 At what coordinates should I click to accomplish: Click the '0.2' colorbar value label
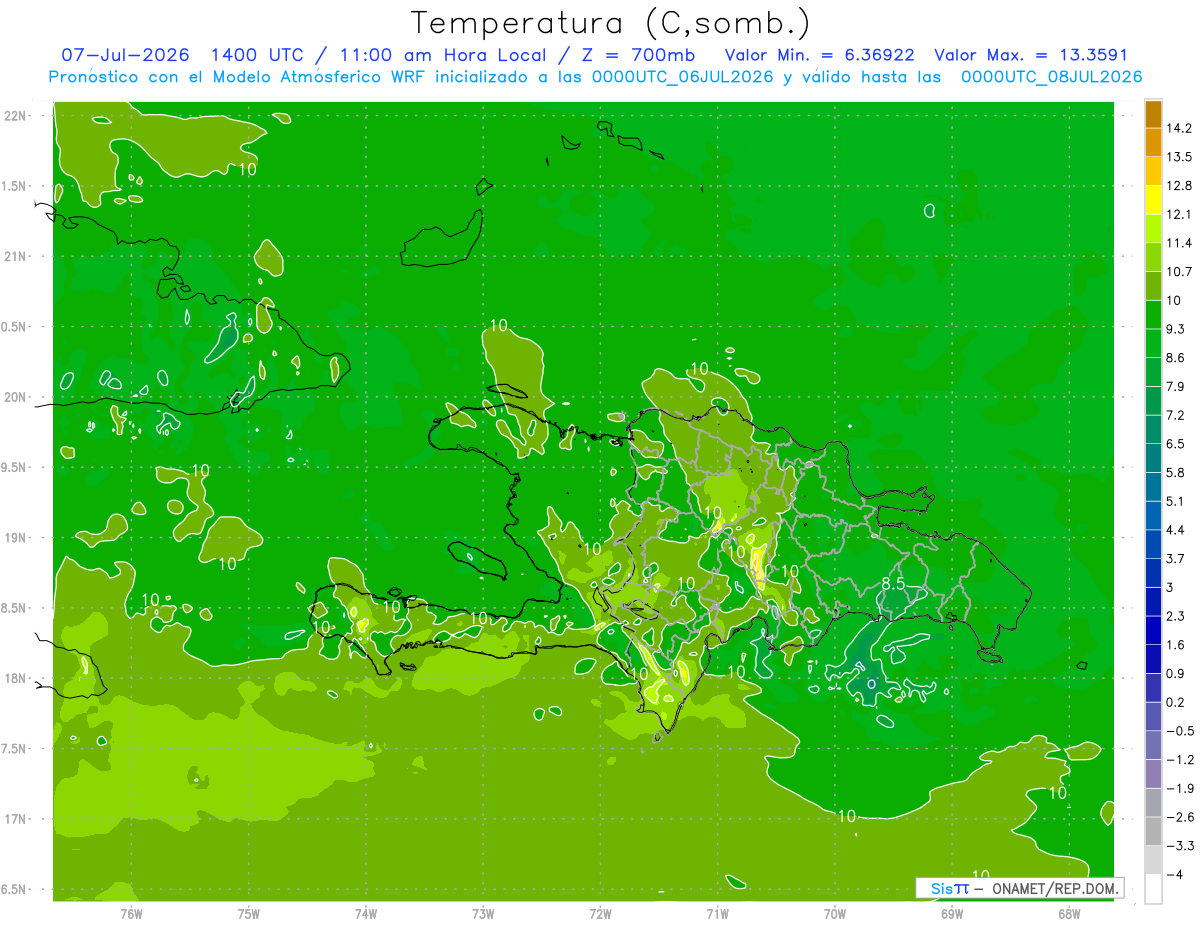tap(1175, 702)
